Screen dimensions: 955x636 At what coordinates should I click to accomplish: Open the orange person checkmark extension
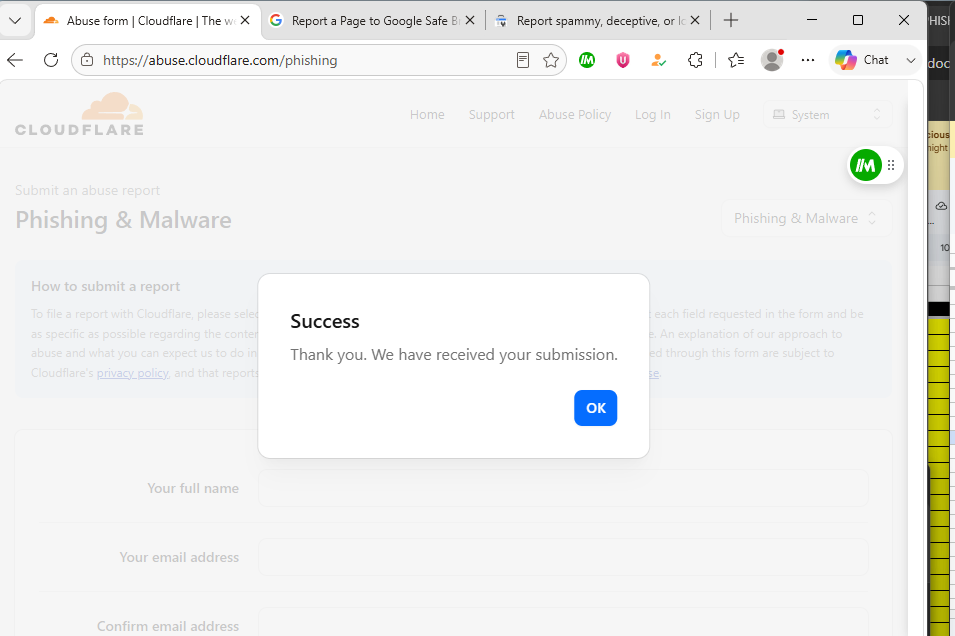click(x=658, y=60)
